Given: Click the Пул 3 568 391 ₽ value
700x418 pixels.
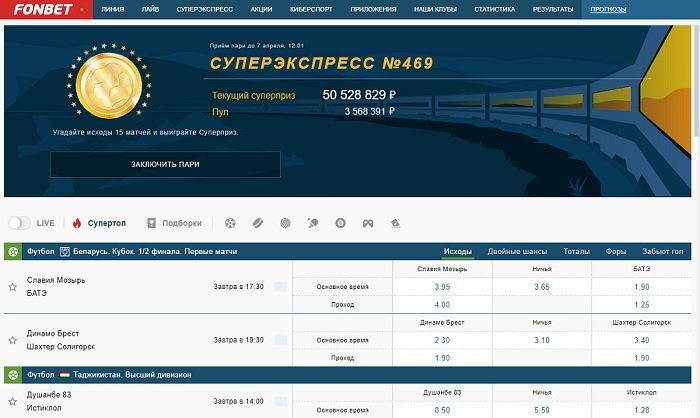Looking at the screenshot, I should click(x=370, y=111).
